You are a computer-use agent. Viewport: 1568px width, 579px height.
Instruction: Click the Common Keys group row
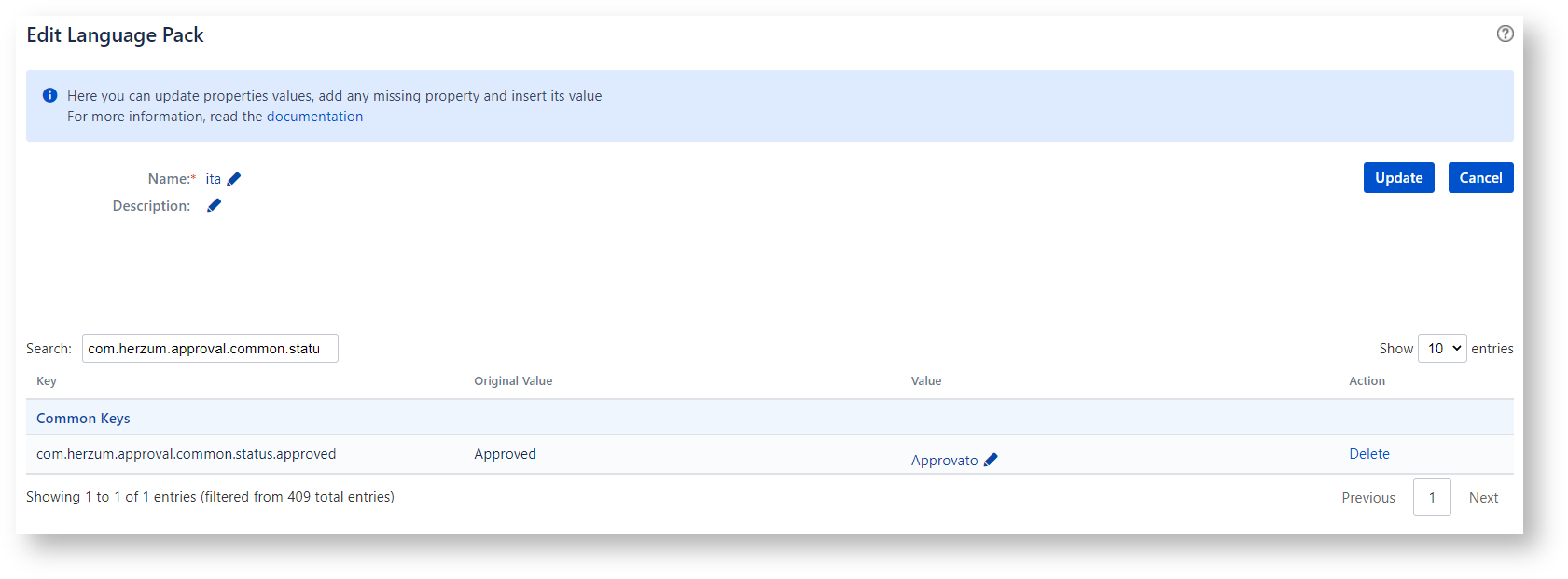(83, 419)
